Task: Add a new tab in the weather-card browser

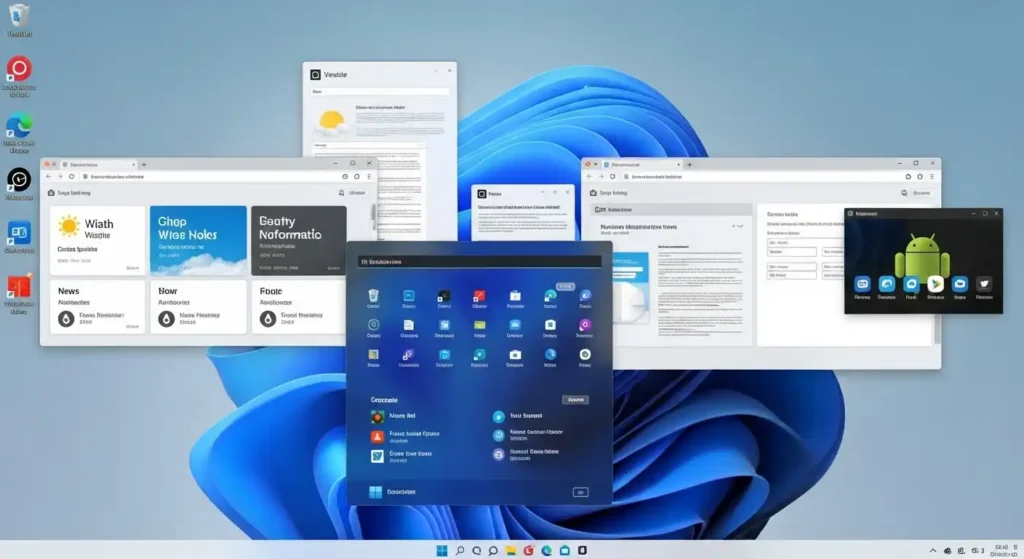Action: (144, 165)
